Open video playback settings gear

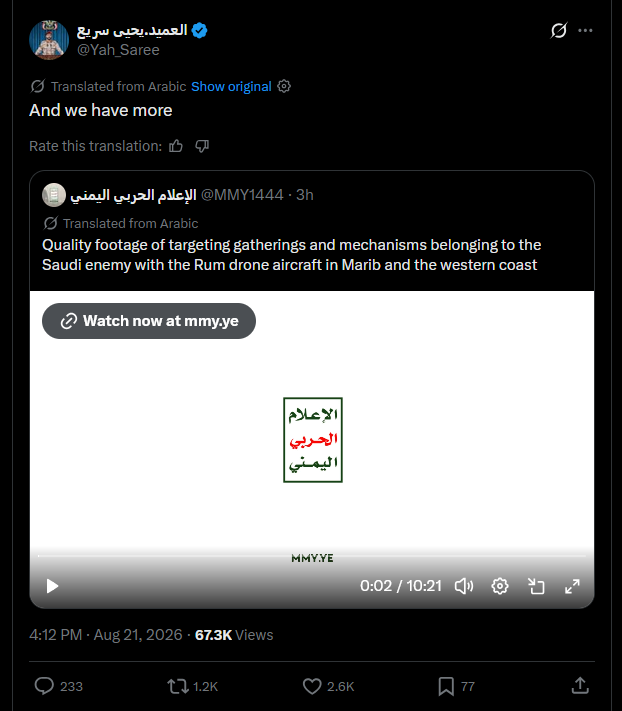500,586
